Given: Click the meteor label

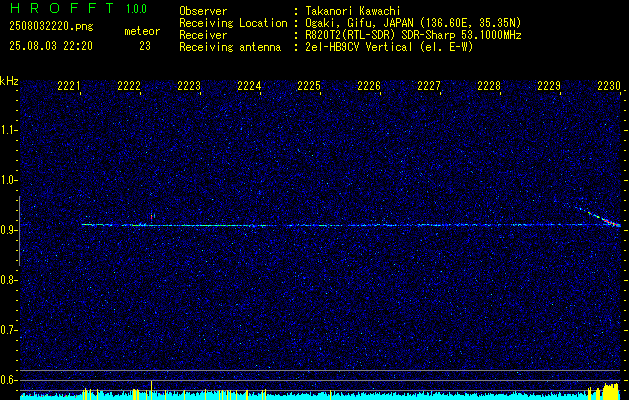Looking at the screenshot, I should [142, 31].
